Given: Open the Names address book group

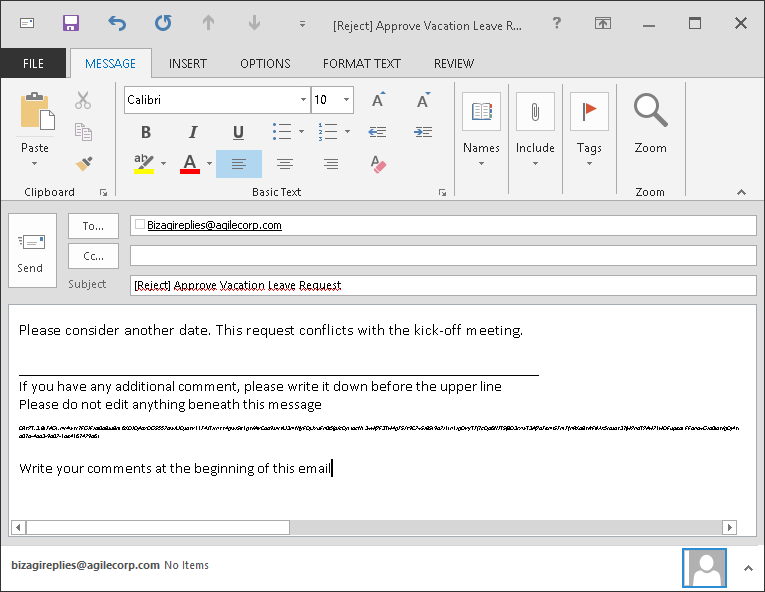Looking at the screenshot, I should pyautogui.click(x=482, y=129).
